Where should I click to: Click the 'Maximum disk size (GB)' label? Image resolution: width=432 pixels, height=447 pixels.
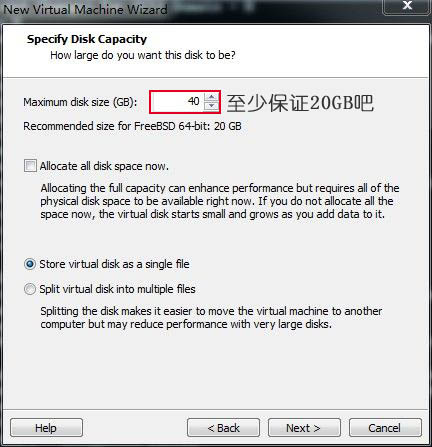[80, 102]
